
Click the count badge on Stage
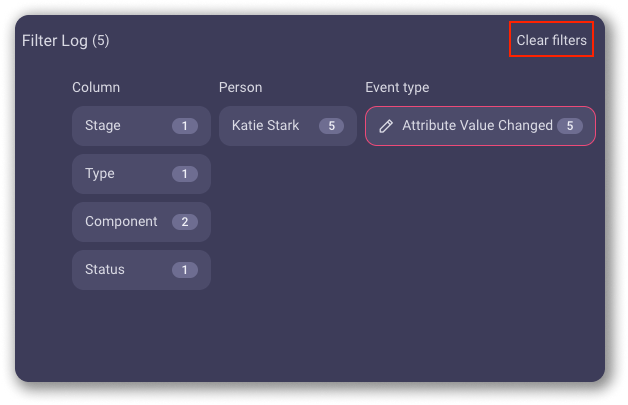tap(185, 126)
